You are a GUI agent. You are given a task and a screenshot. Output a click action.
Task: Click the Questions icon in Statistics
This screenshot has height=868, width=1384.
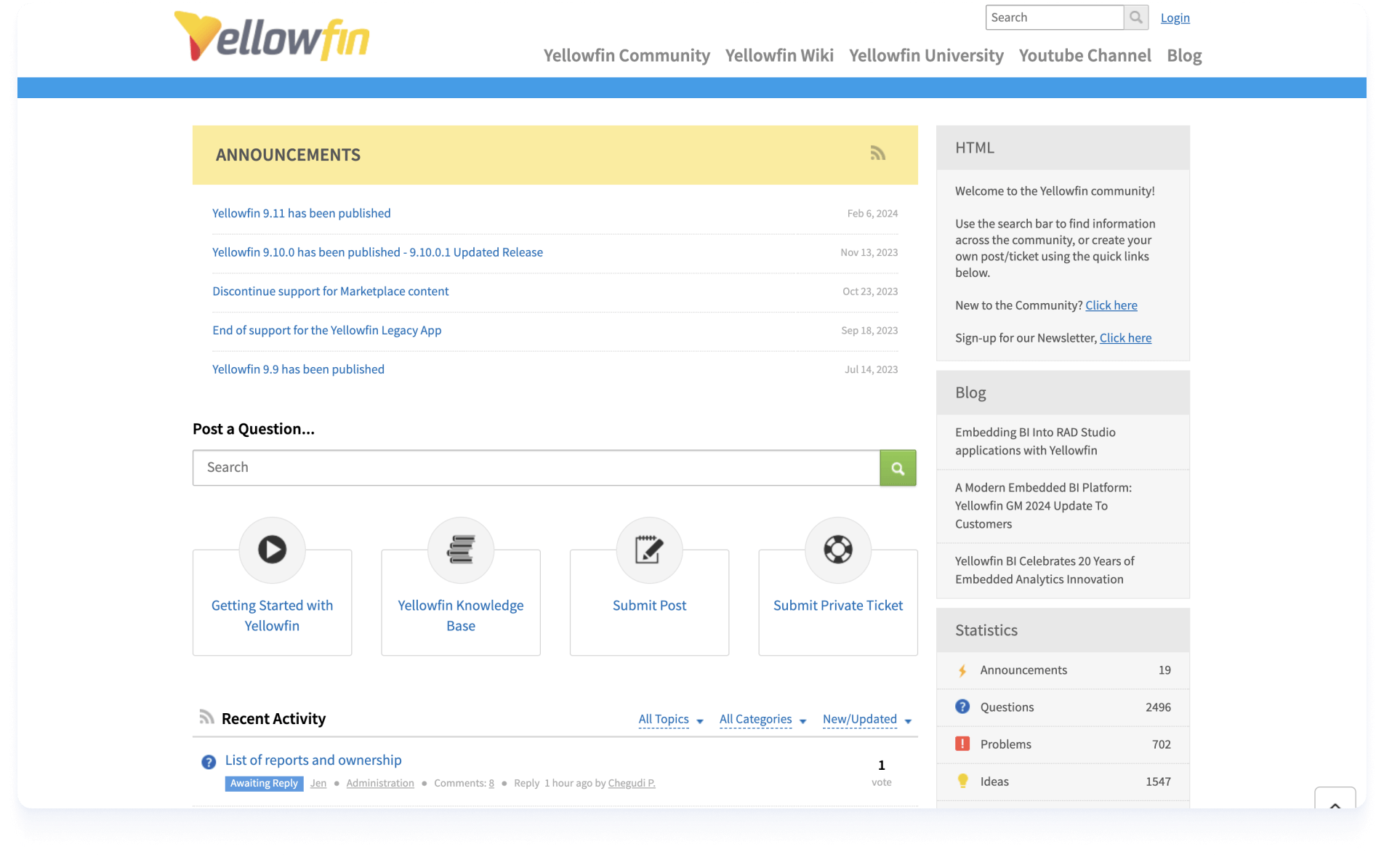tap(962, 707)
